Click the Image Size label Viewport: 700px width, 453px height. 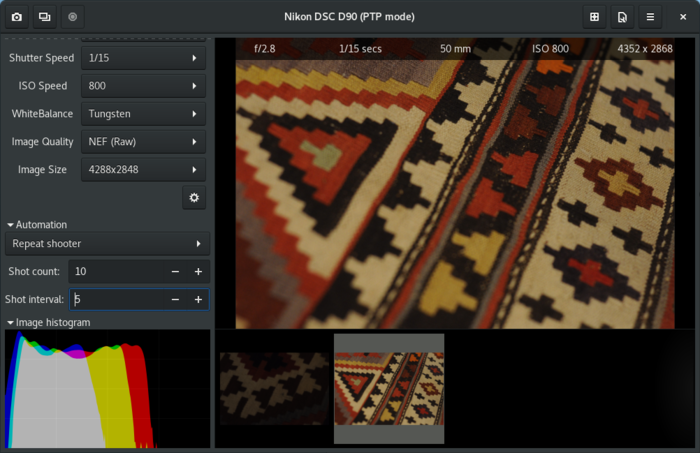pos(42,170)
